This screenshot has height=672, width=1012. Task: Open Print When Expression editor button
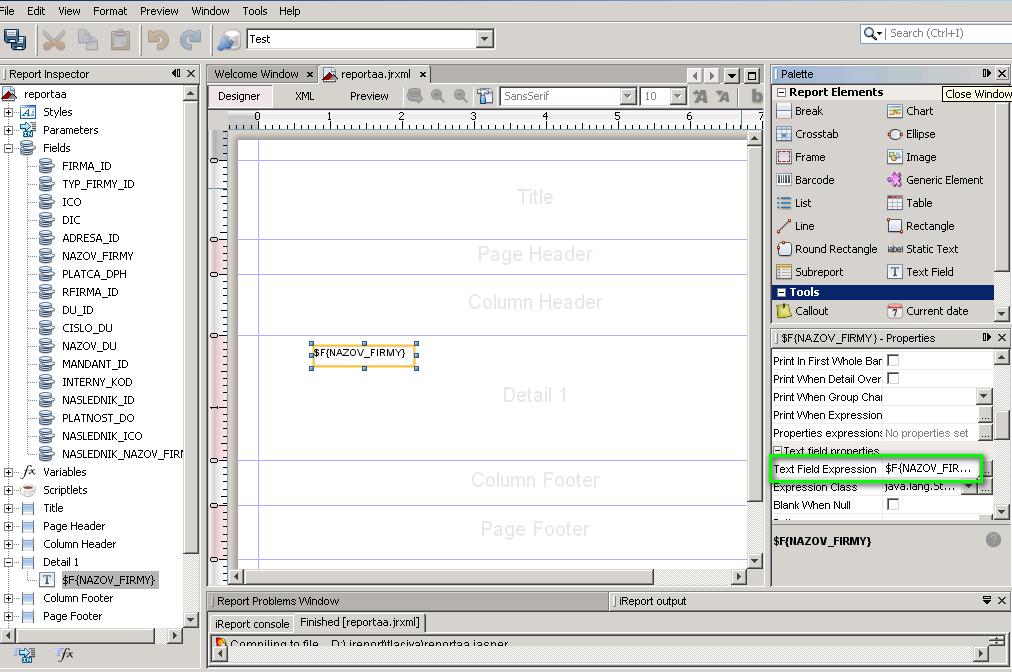pyautogui.click(x=985, y=415)
